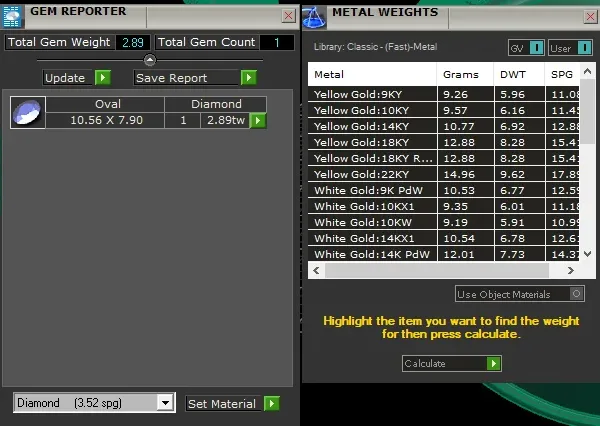Click the Oval shape cell
The width and height of the screenshot is (600, 426).
pos(105,104)
